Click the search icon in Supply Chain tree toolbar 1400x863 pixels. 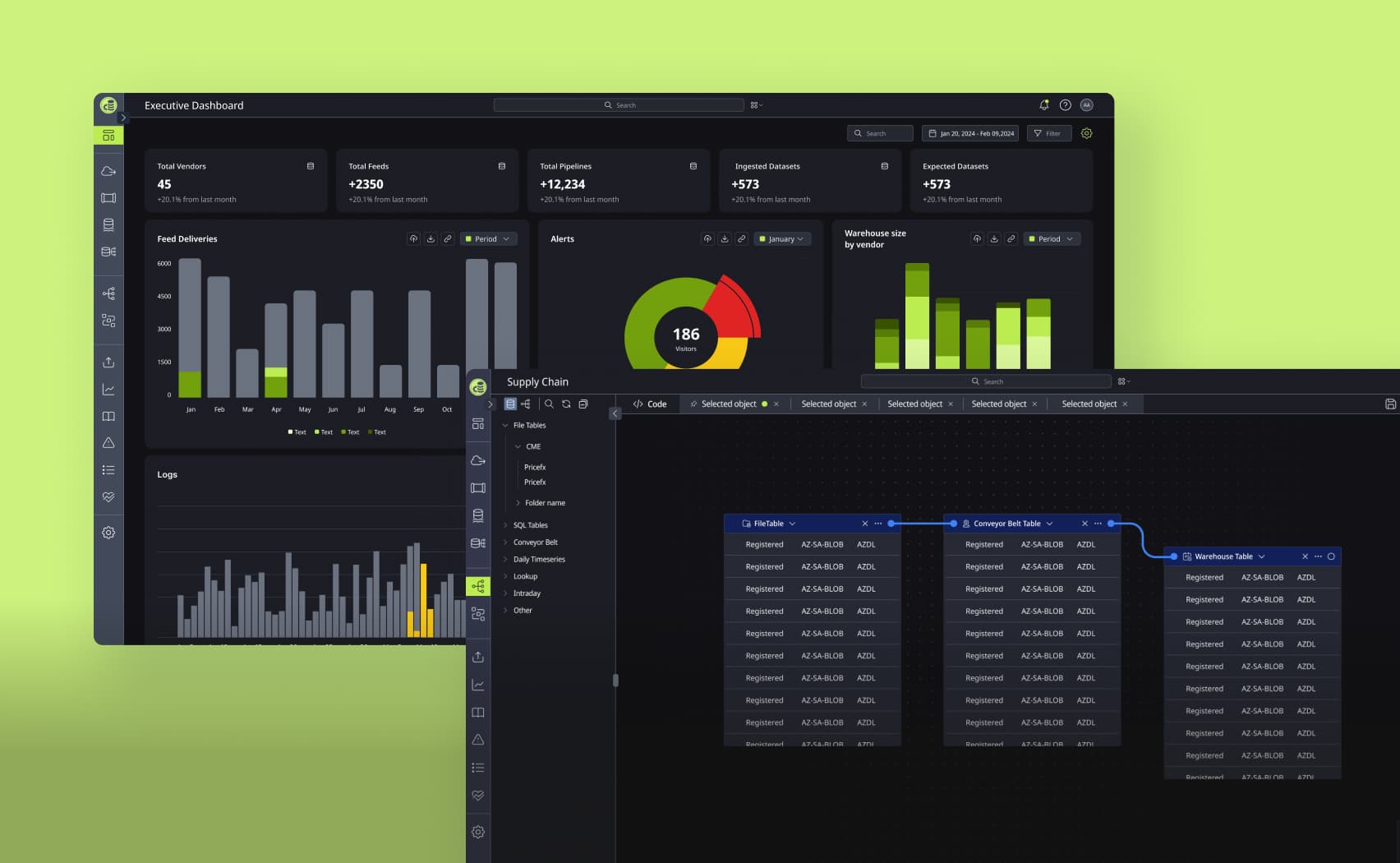549,404
